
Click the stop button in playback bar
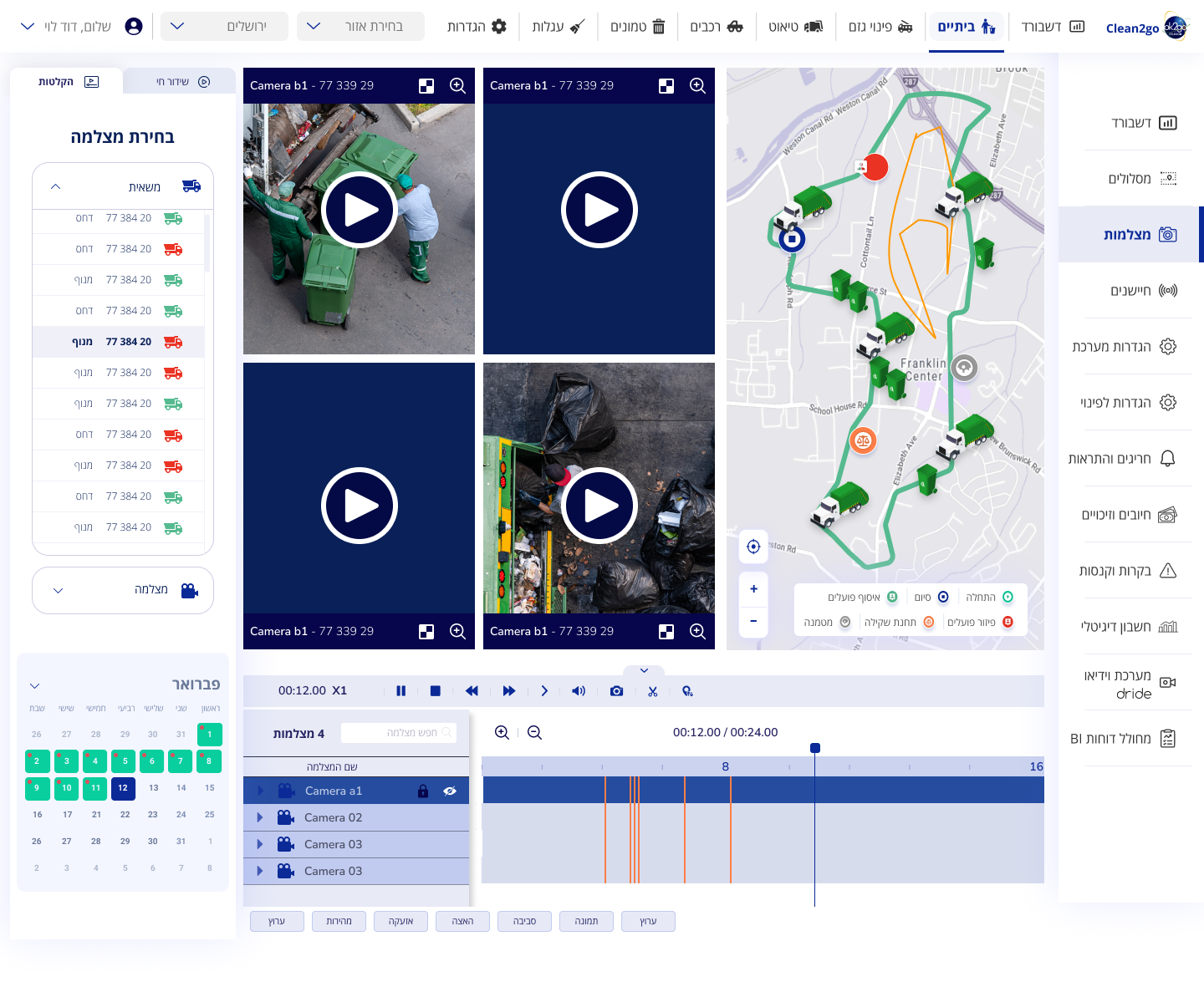pos(435,691)
